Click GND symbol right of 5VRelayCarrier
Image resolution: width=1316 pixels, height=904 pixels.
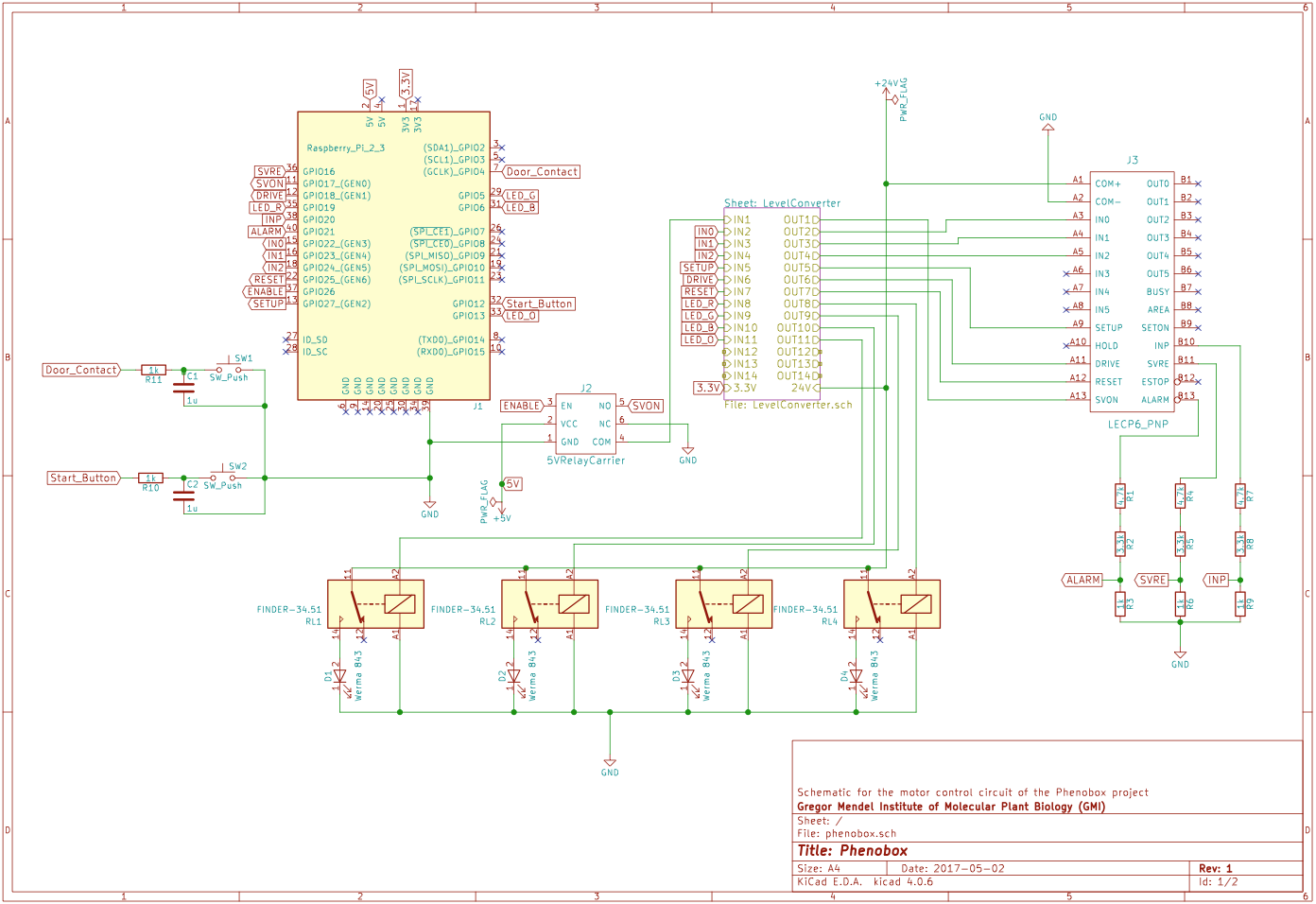[x=687, y=456]
